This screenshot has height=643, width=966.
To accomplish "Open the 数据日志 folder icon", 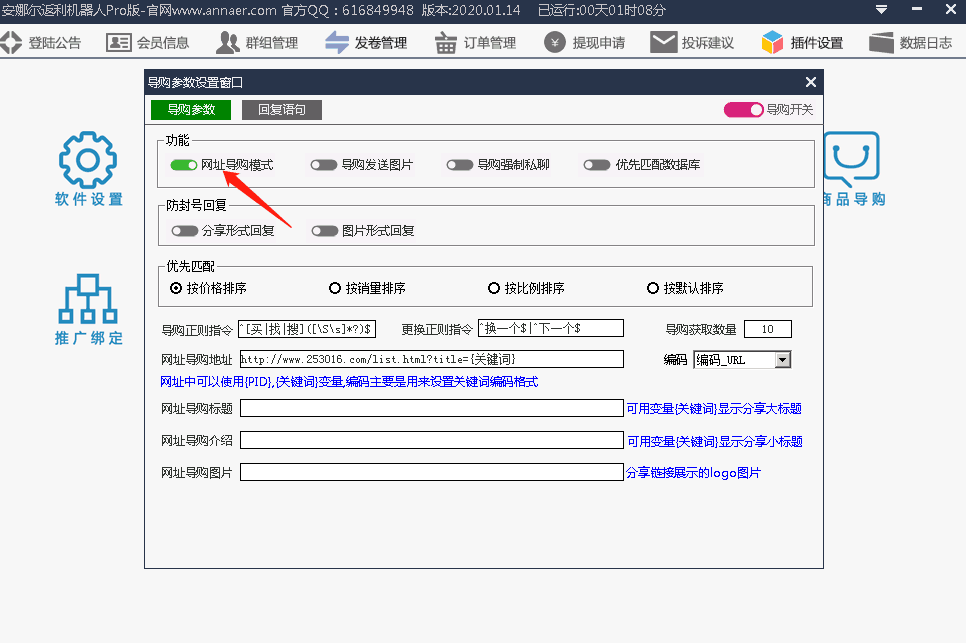I will (x=881, y=42).
